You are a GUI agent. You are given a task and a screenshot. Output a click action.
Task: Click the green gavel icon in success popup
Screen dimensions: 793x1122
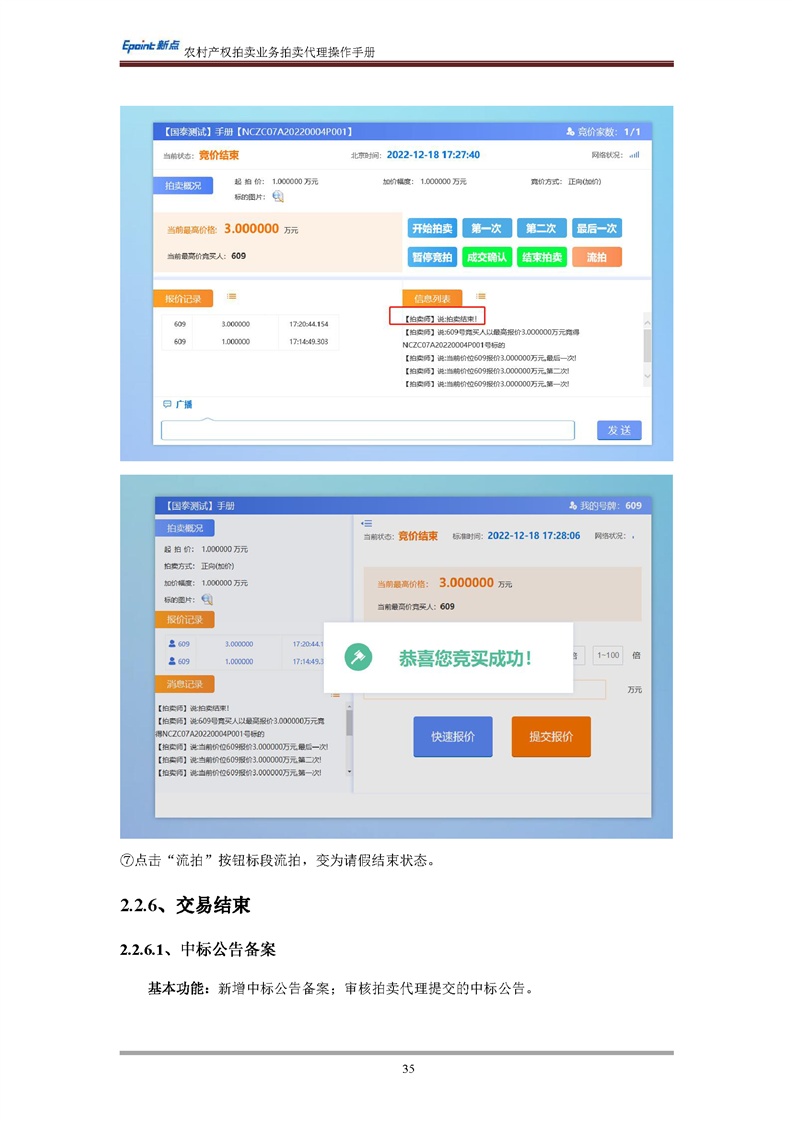[358, 657]
